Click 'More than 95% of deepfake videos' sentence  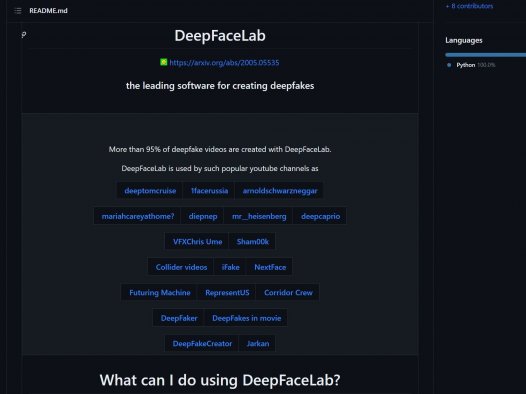[x=220, y=150]
